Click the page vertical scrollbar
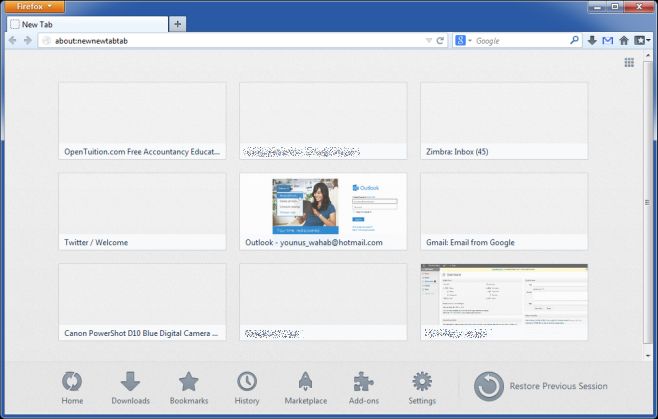 (x=648, y=202)
